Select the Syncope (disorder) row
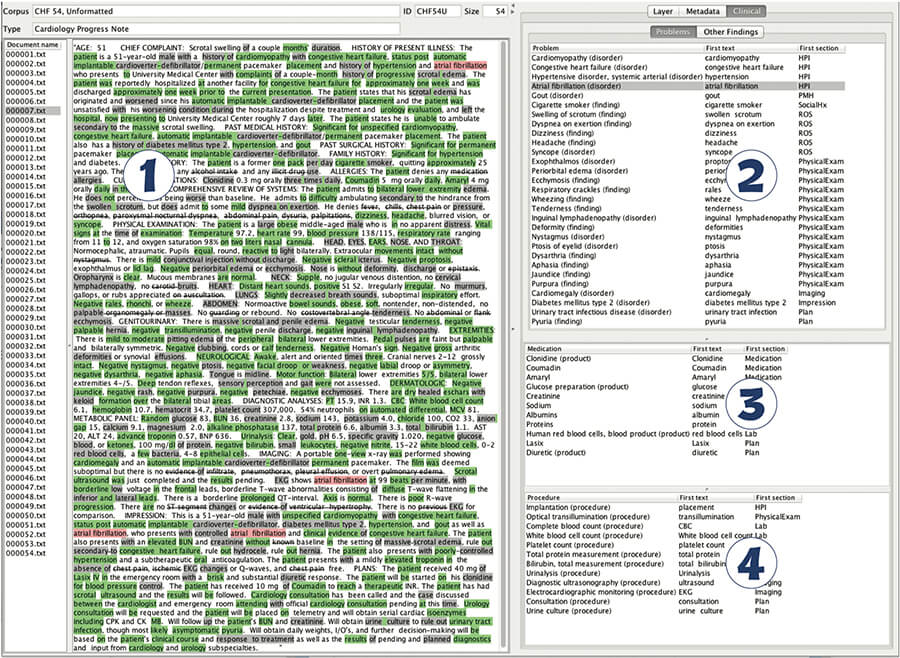Image resolution: width=900 pixels, height=658 pixels. point(688,152)
